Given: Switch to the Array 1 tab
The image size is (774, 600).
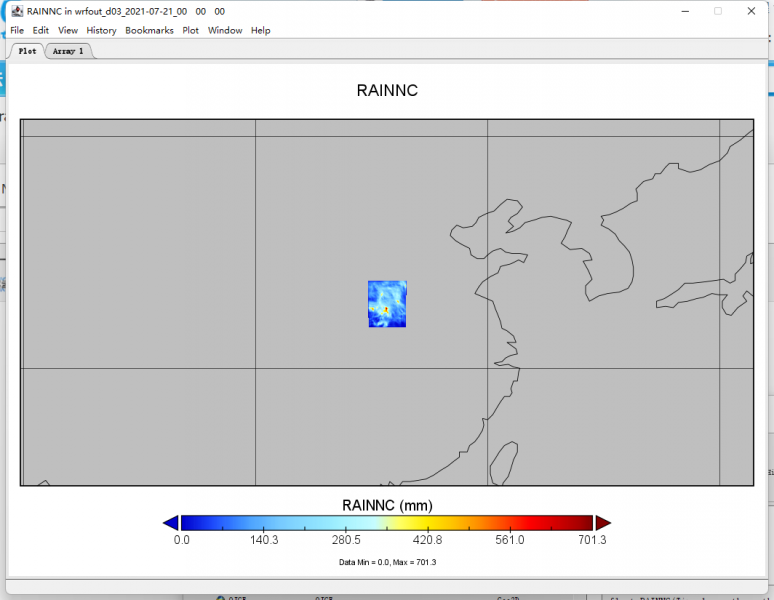Looking at the screenshot, I should pos(68,51).
